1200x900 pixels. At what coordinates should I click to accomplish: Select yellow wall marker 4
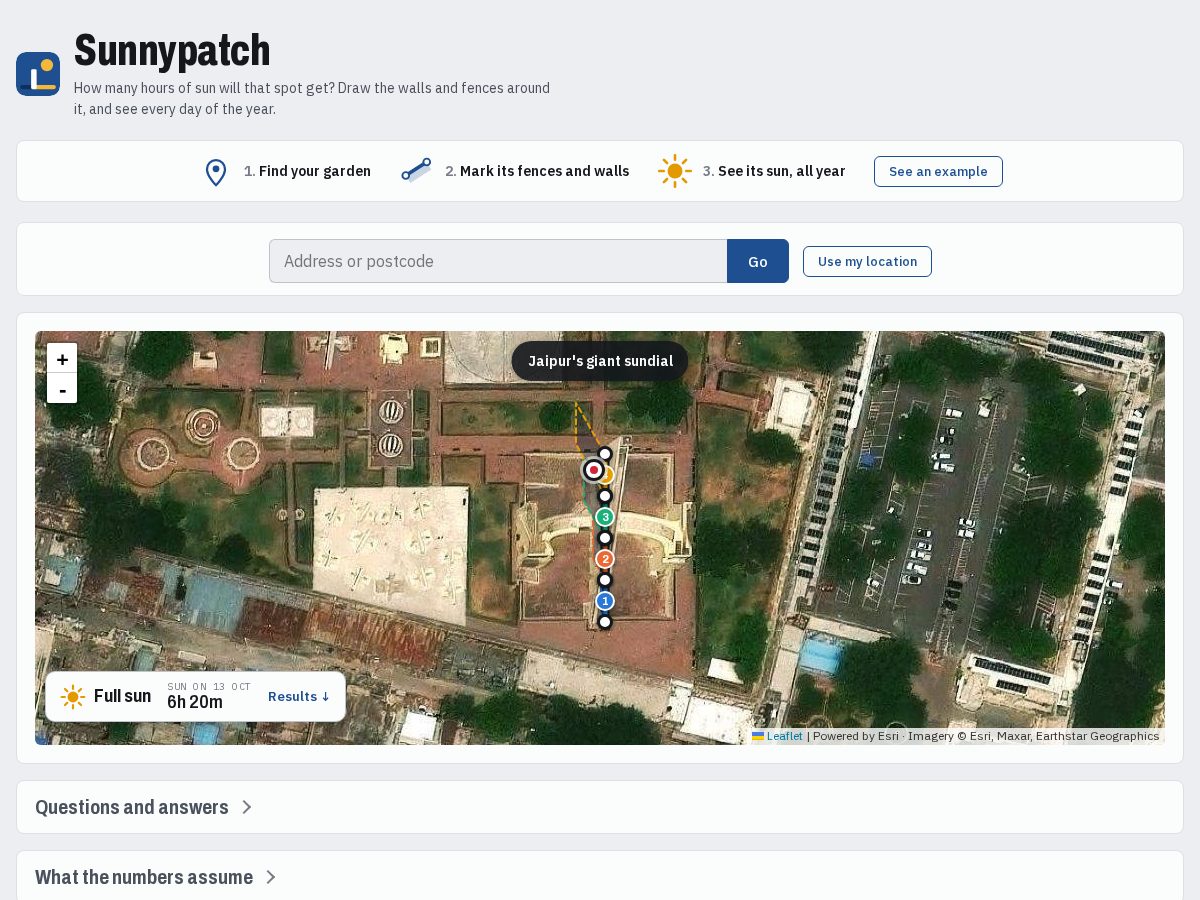click(608, 475)
